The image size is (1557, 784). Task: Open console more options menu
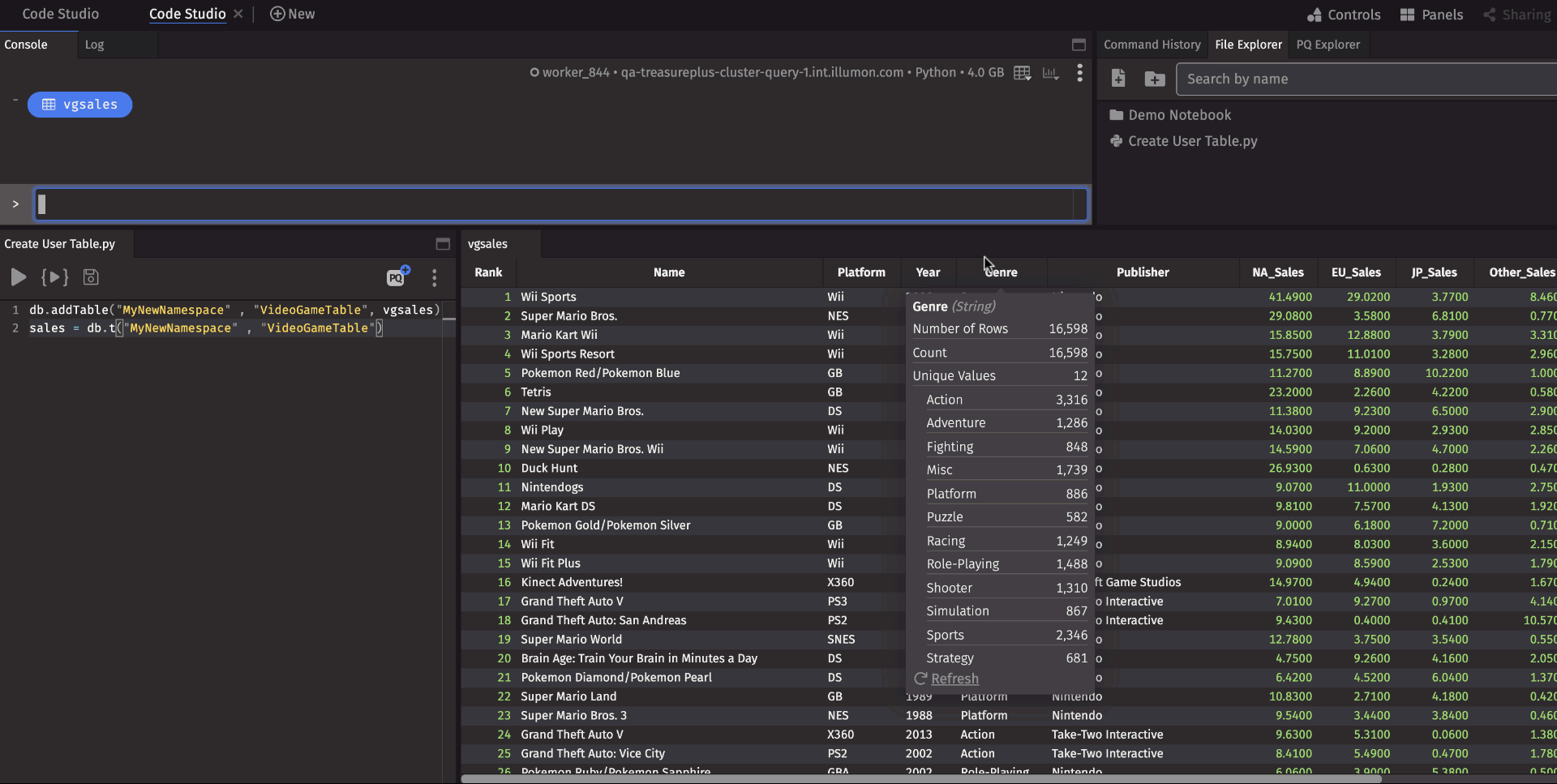[1079, 73]
